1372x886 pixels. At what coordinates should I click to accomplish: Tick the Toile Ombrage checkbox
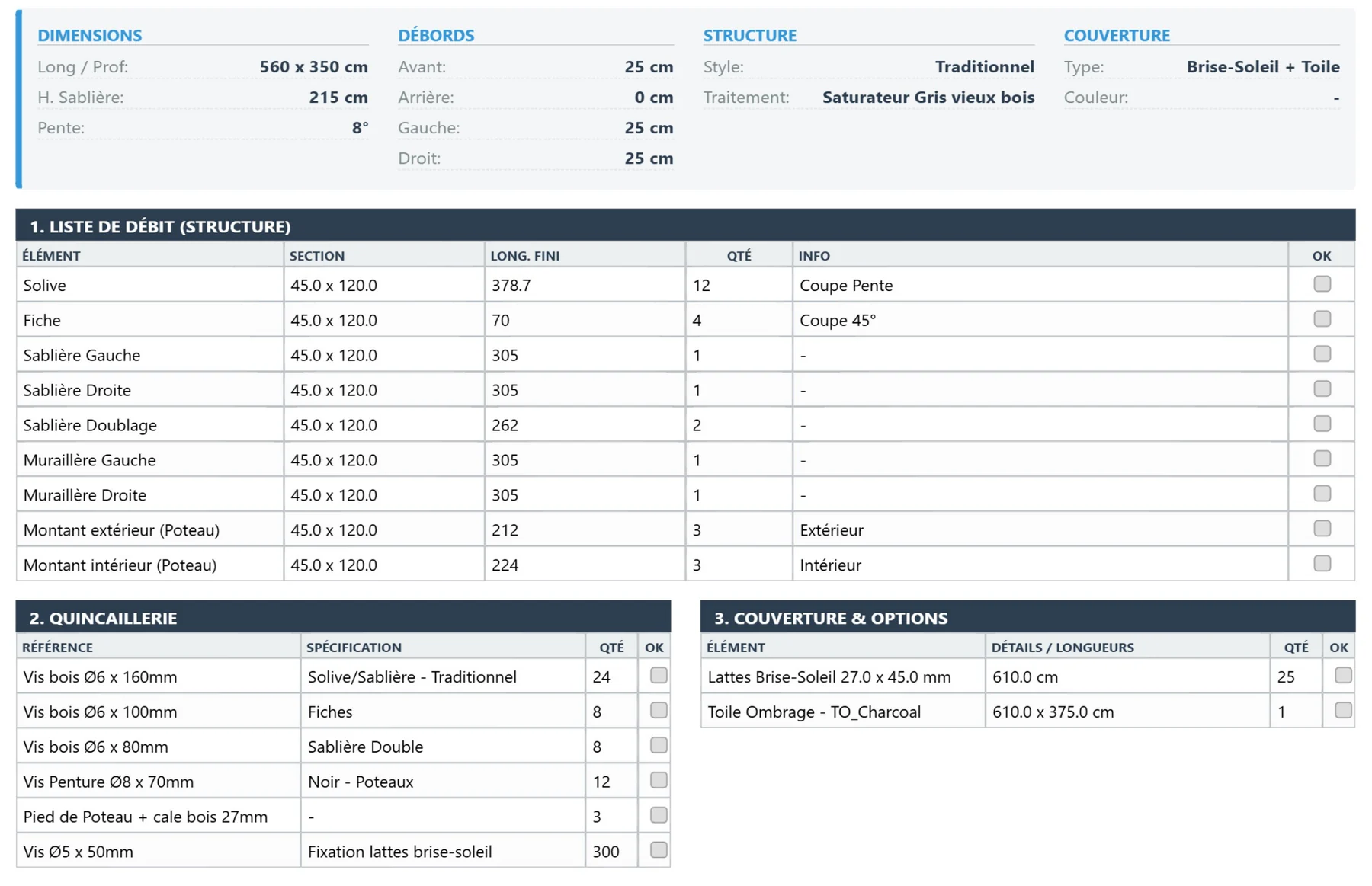(1343, 711)
